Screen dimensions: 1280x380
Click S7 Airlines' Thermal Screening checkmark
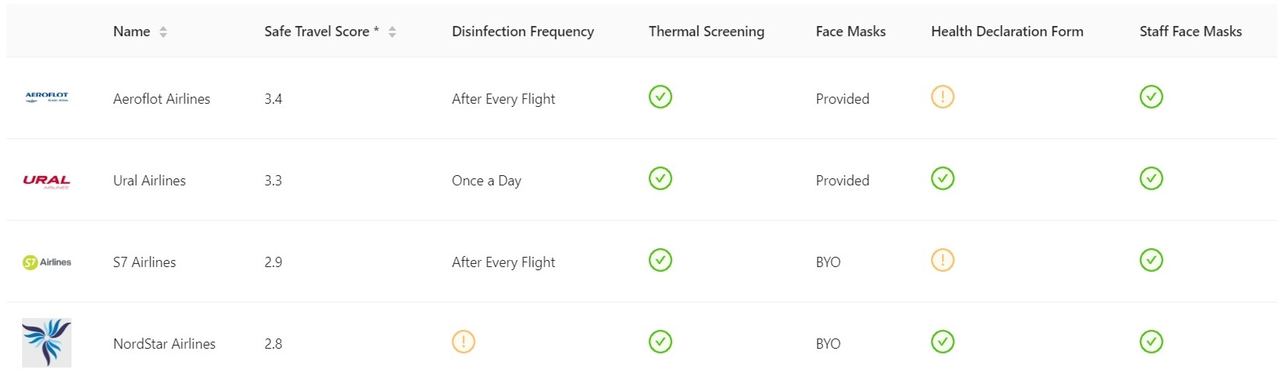660,260
